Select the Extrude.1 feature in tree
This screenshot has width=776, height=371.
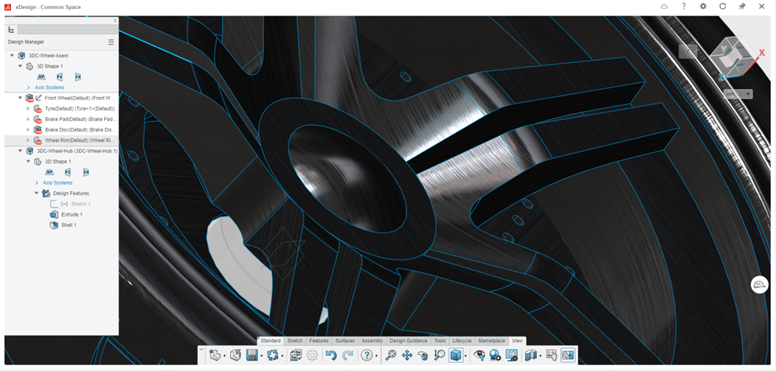(x=72, y=215)
